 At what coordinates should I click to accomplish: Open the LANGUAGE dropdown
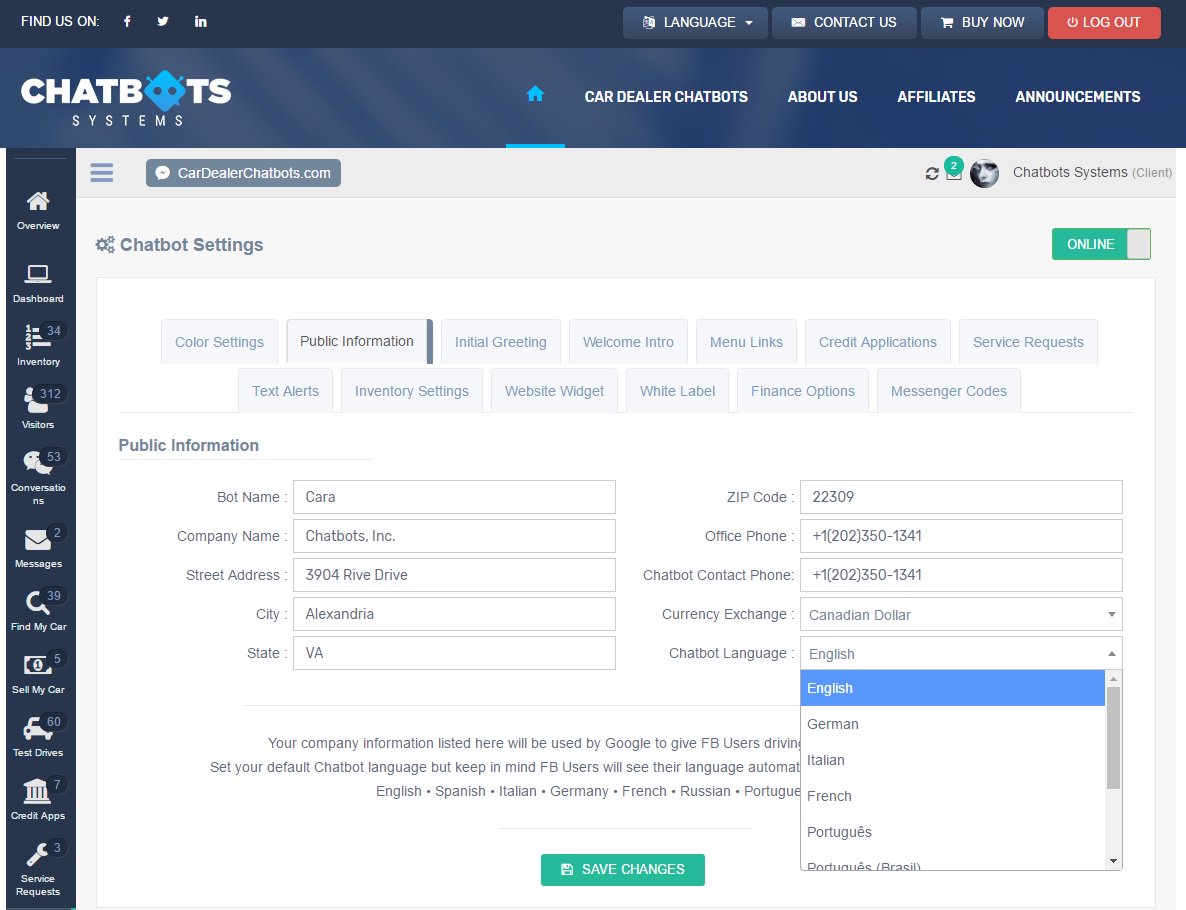click(695, 23)
